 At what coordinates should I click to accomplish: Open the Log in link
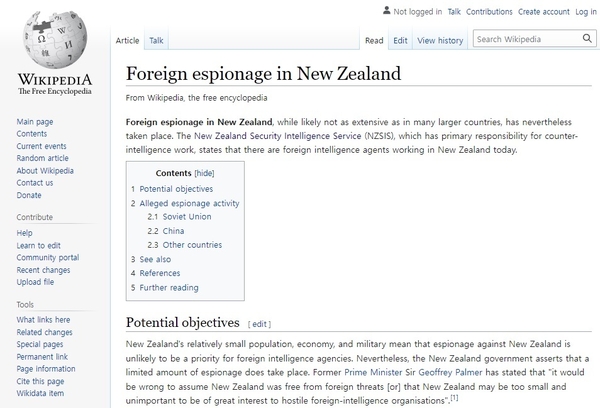pyautogui.click(x=585, y=12)
